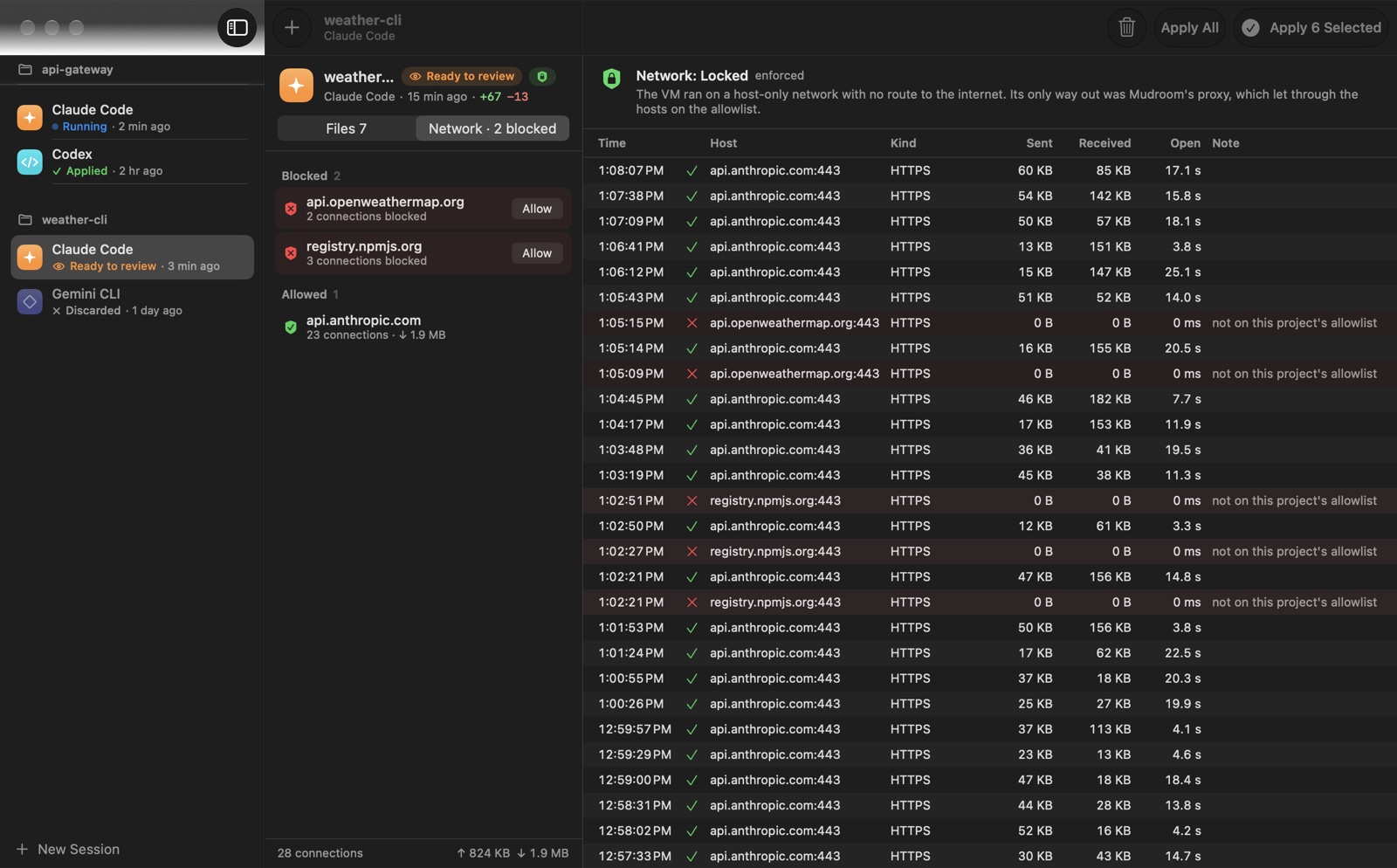Click red X status on 1:05:15 PM row

coord(692,323)
